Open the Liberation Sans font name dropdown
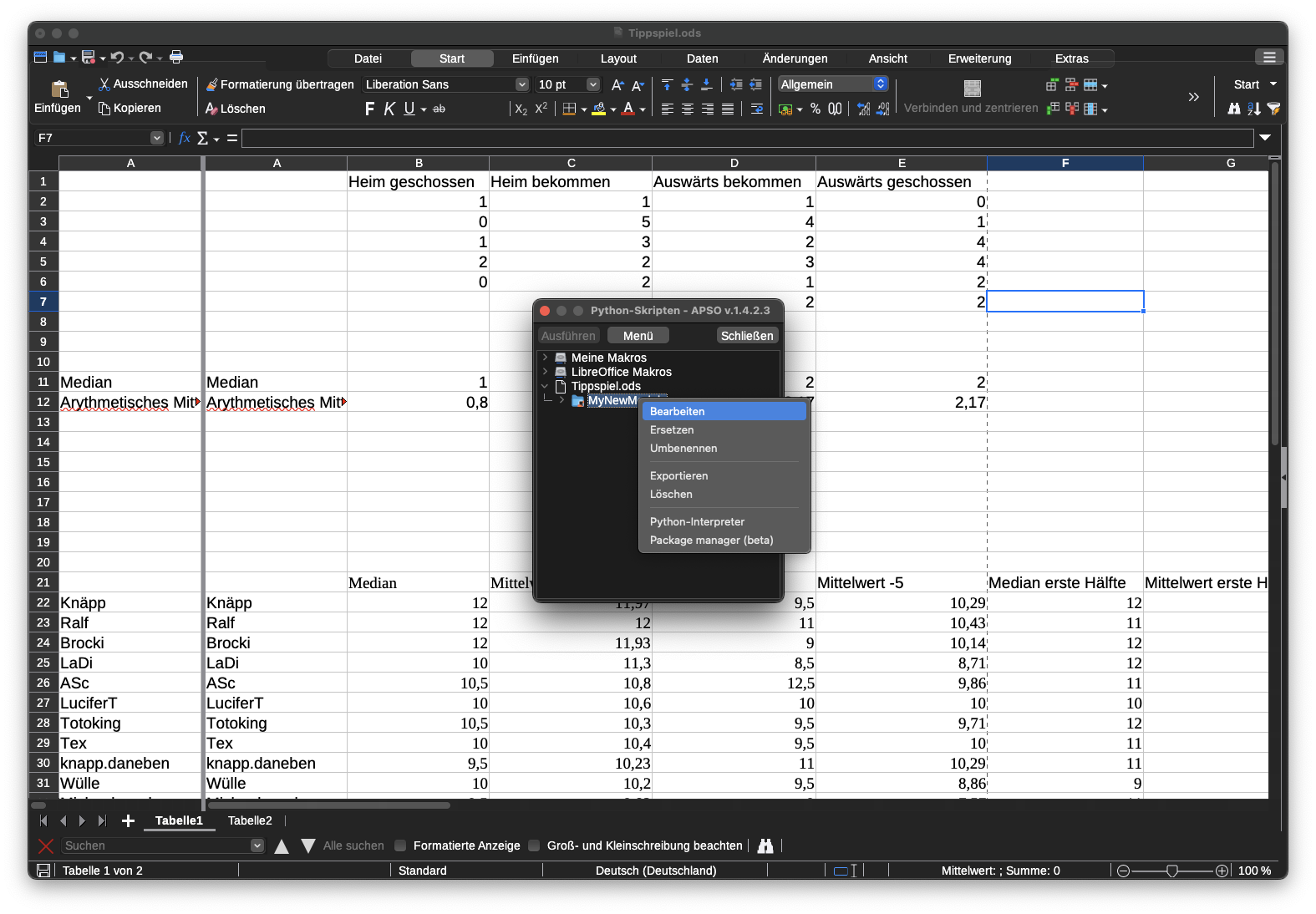The width and height of the screenshot is (1316, 914). point(522,84)
